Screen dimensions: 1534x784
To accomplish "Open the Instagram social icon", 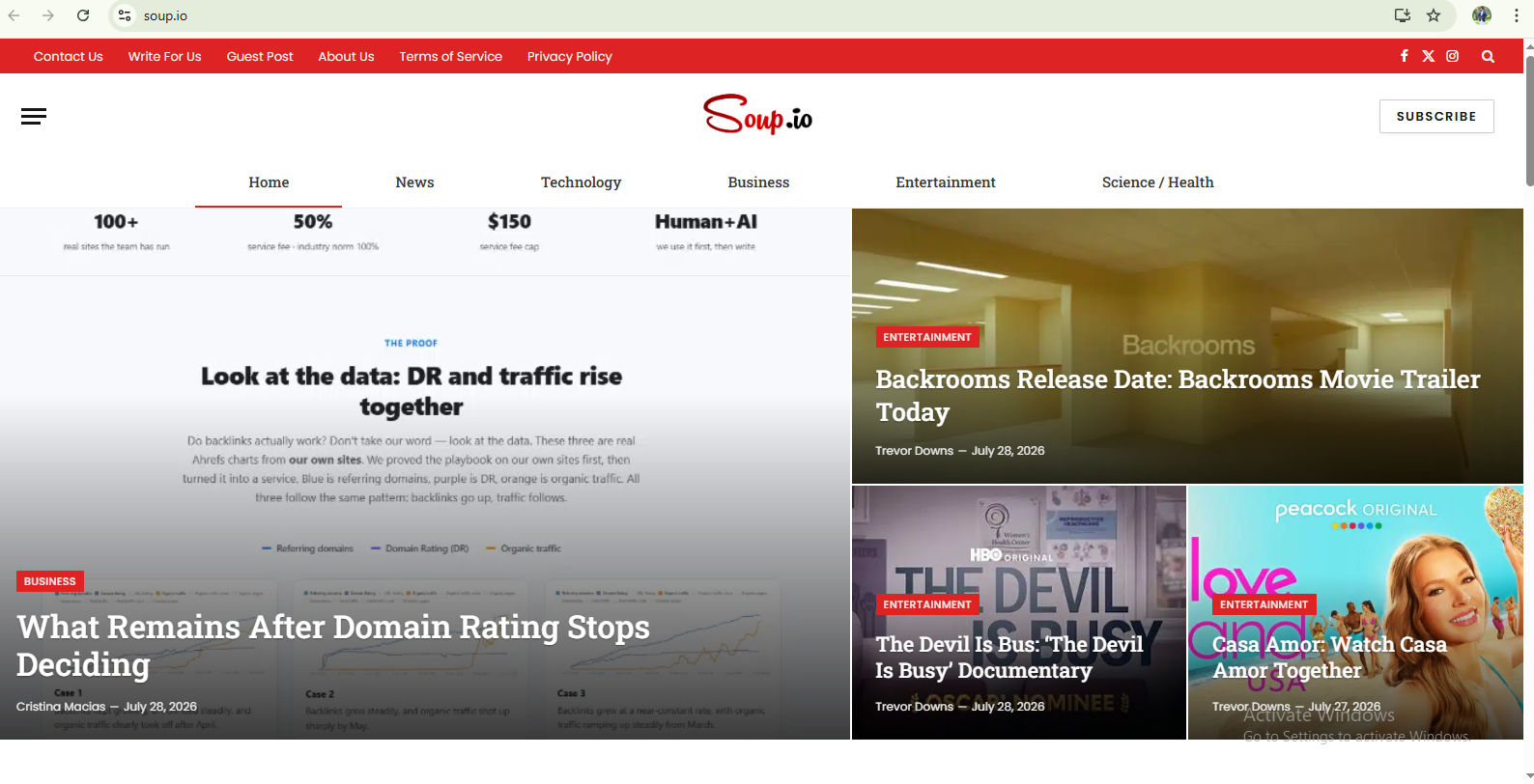I will point(1452,56).
